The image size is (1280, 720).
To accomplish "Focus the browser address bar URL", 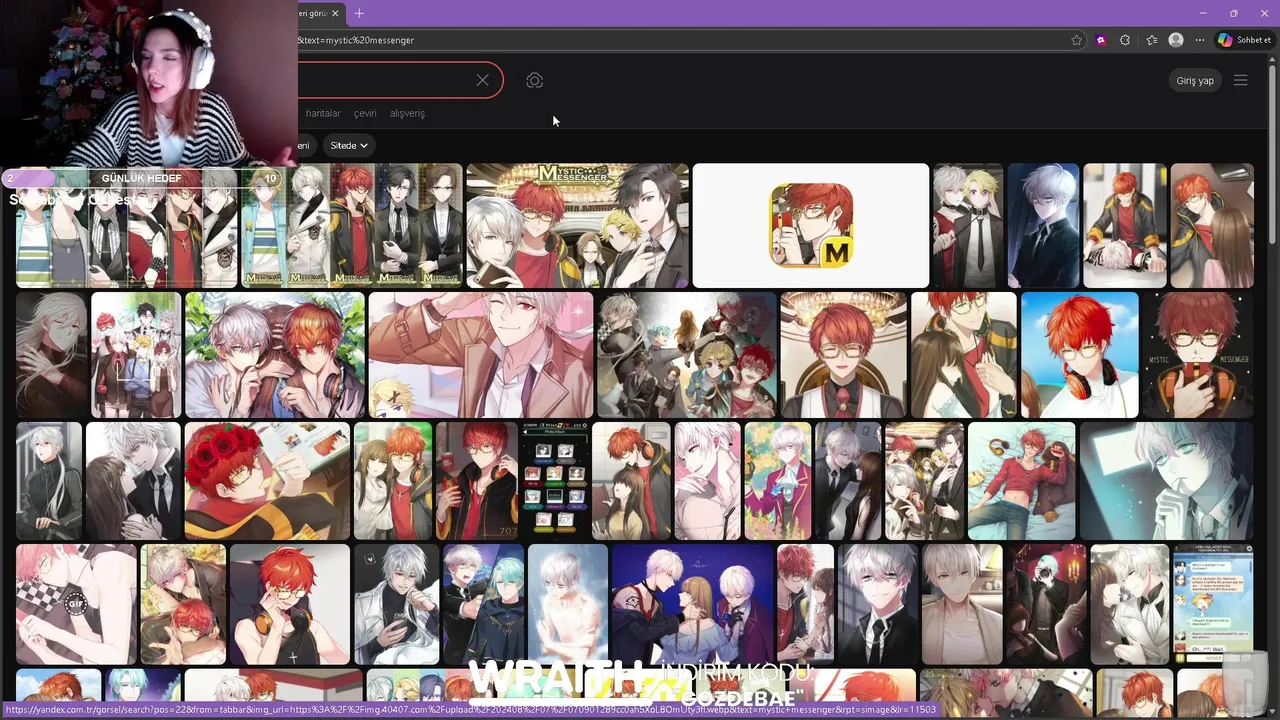I will point(680,40).
